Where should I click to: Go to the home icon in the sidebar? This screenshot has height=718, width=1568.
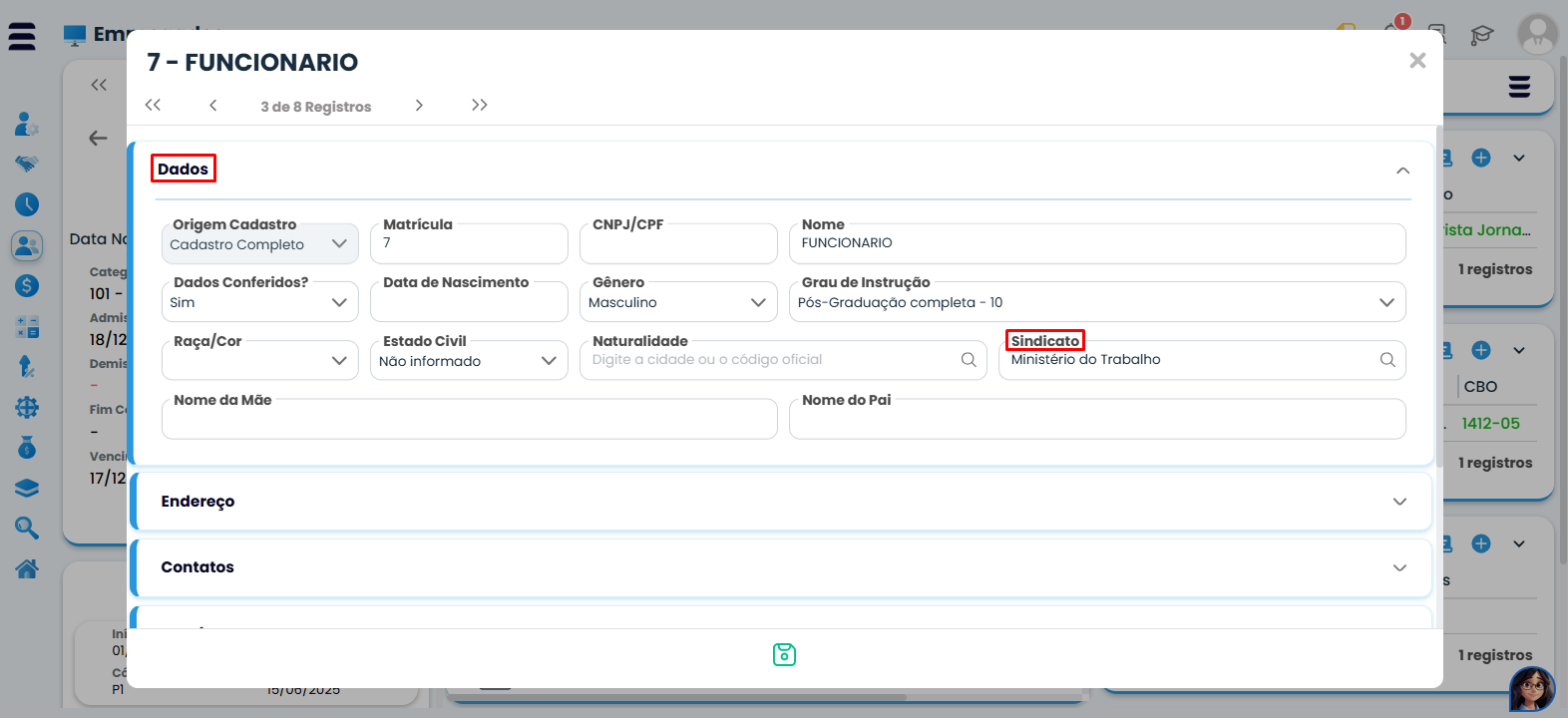[27, 568]
